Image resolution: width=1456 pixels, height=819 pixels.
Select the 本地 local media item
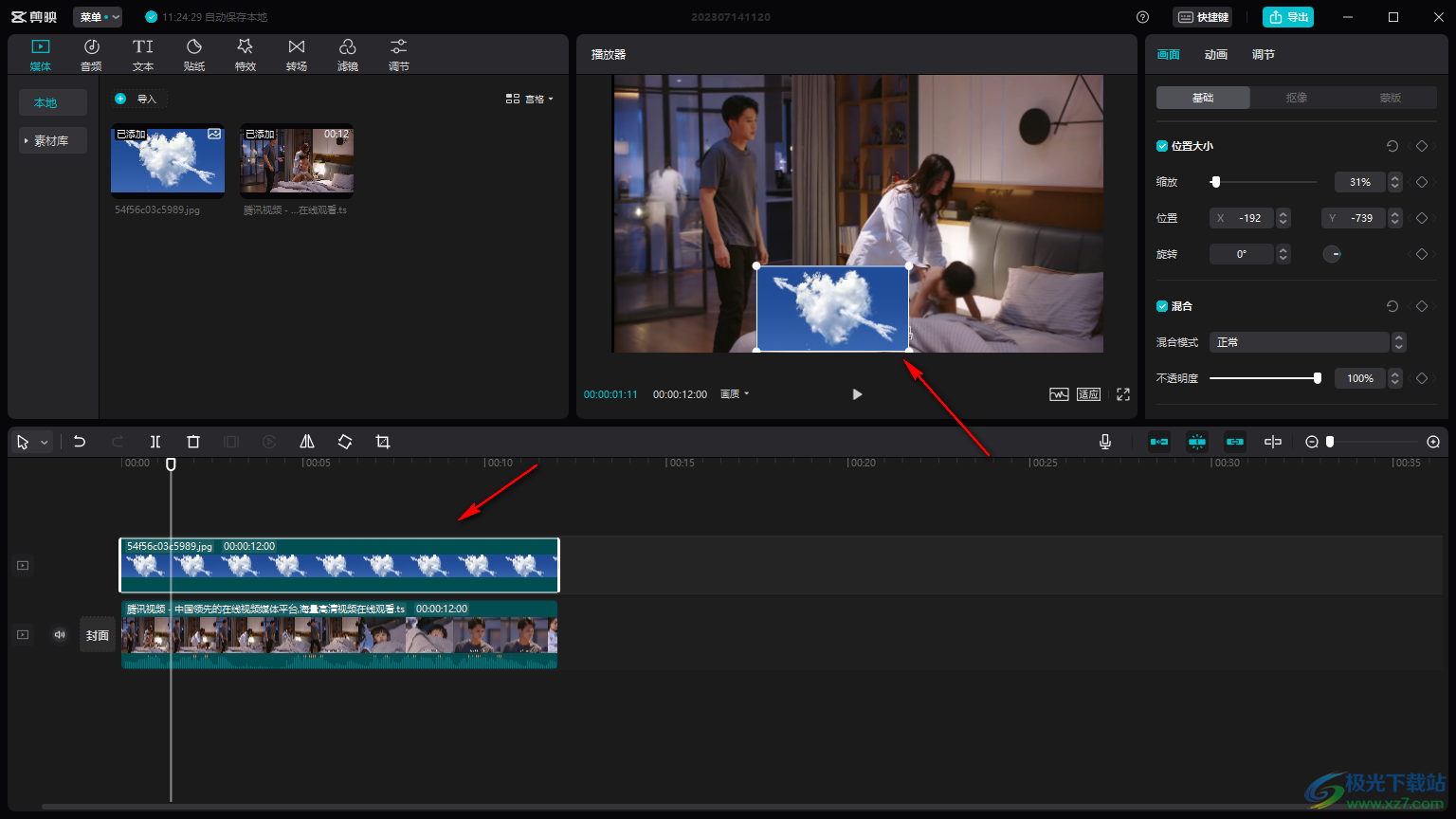coord(53,102)
